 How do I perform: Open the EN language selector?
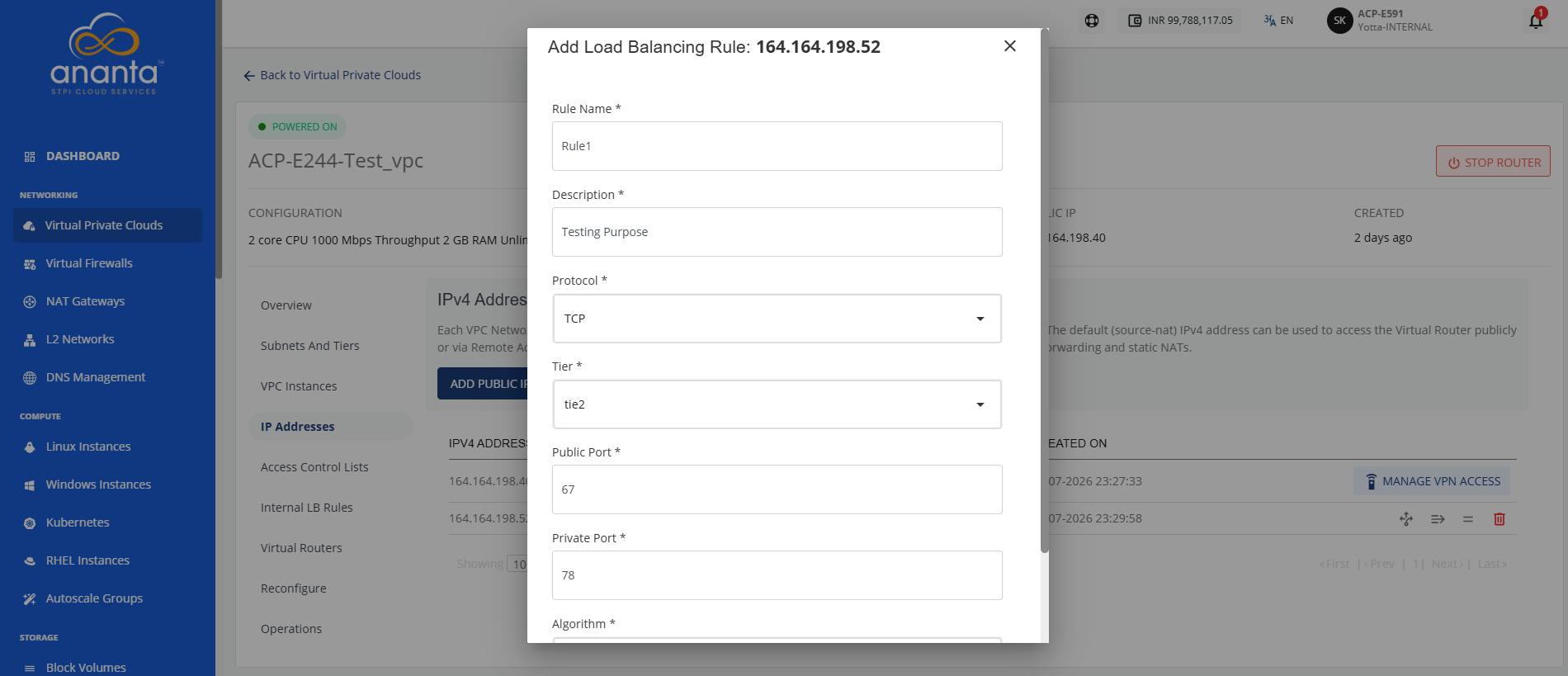click(1278, 21)
